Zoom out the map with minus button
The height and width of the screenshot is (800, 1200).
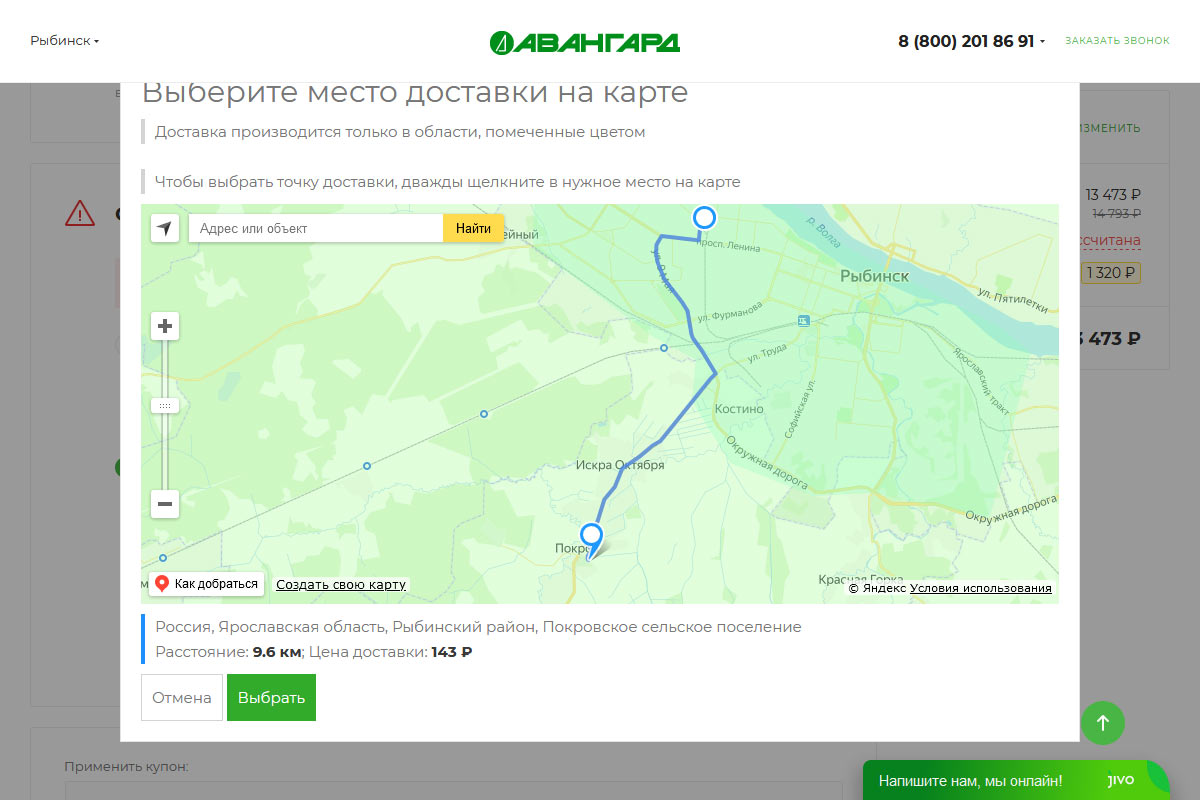click(165, 504)
